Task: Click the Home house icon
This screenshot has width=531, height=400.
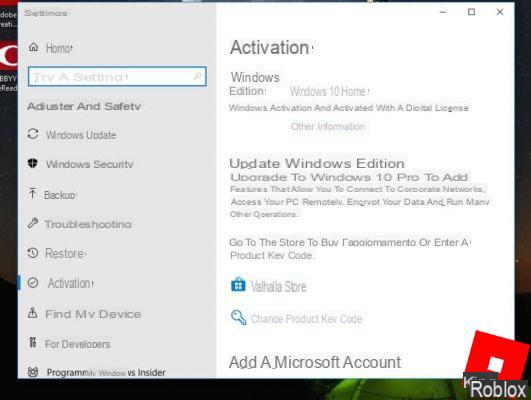Action: tap(33, 47)
